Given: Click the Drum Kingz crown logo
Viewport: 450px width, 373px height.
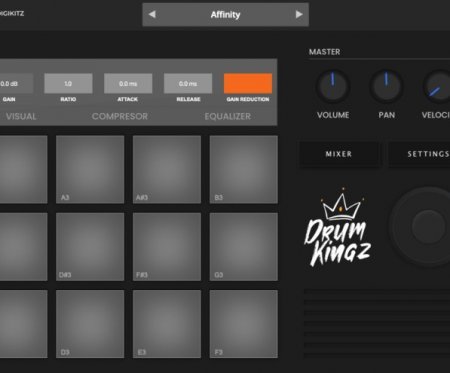Looking at the screenshot, I should tap(338, 228).
